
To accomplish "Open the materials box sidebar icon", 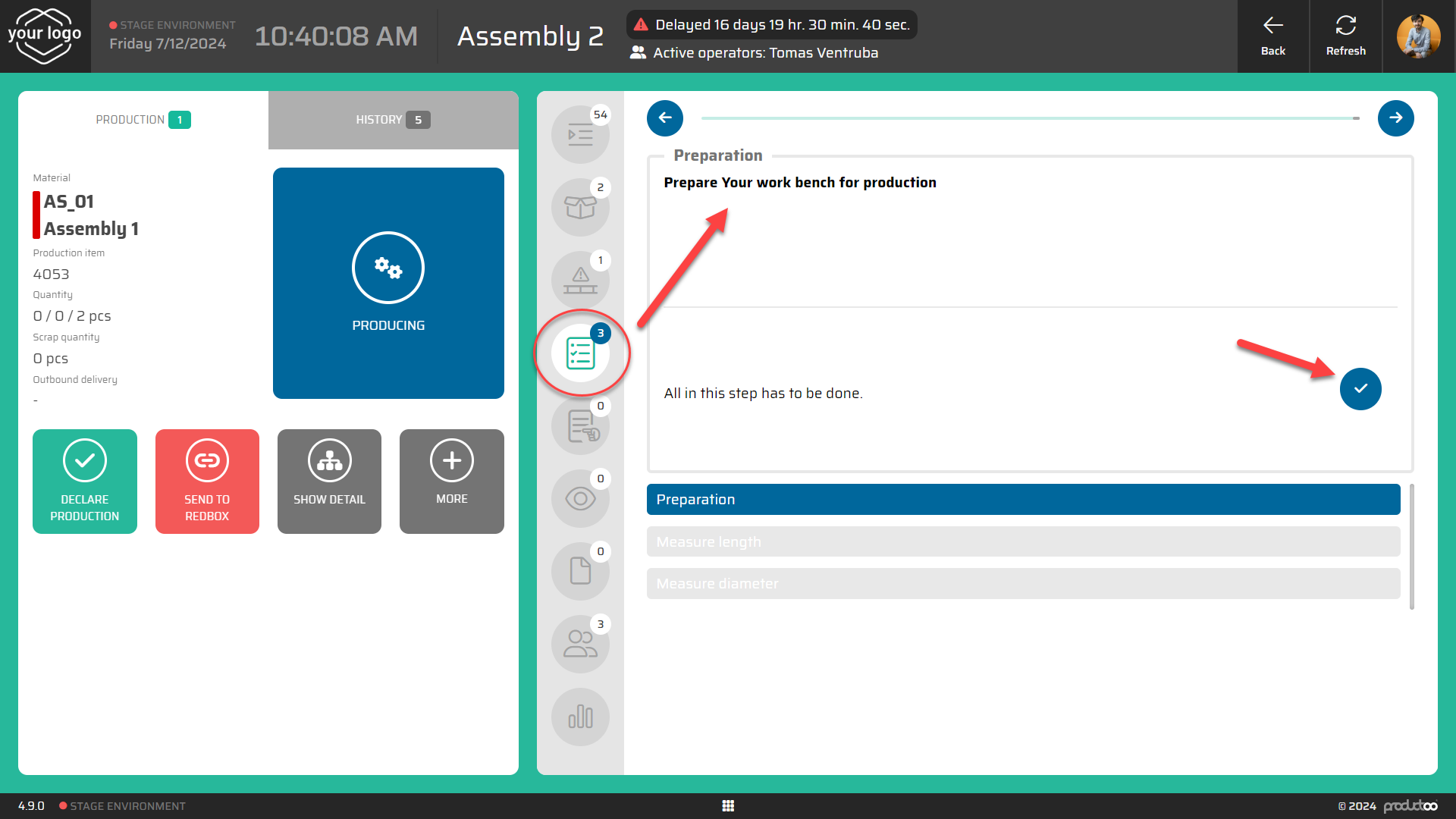I will click(580, 208).
